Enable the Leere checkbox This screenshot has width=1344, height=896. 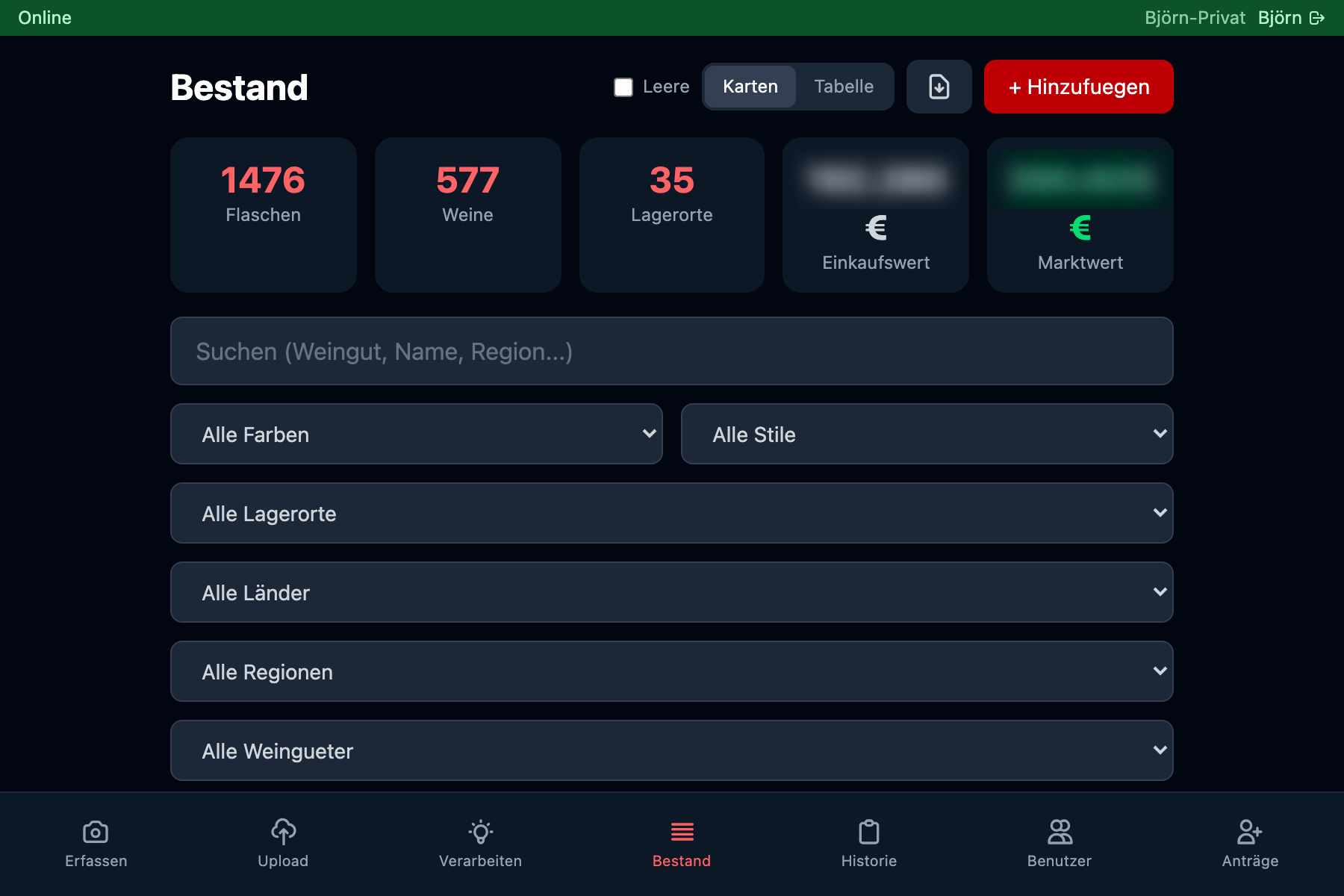pyautogui.click(x=623, y=87)
